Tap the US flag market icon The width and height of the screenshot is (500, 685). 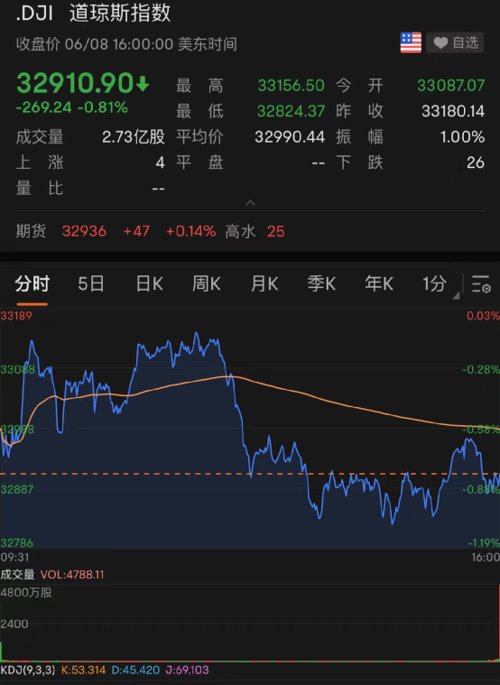point(410,43)
